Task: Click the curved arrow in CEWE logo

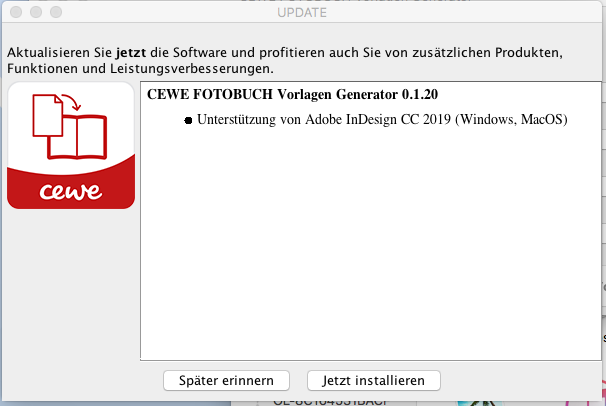Action: 72,102
